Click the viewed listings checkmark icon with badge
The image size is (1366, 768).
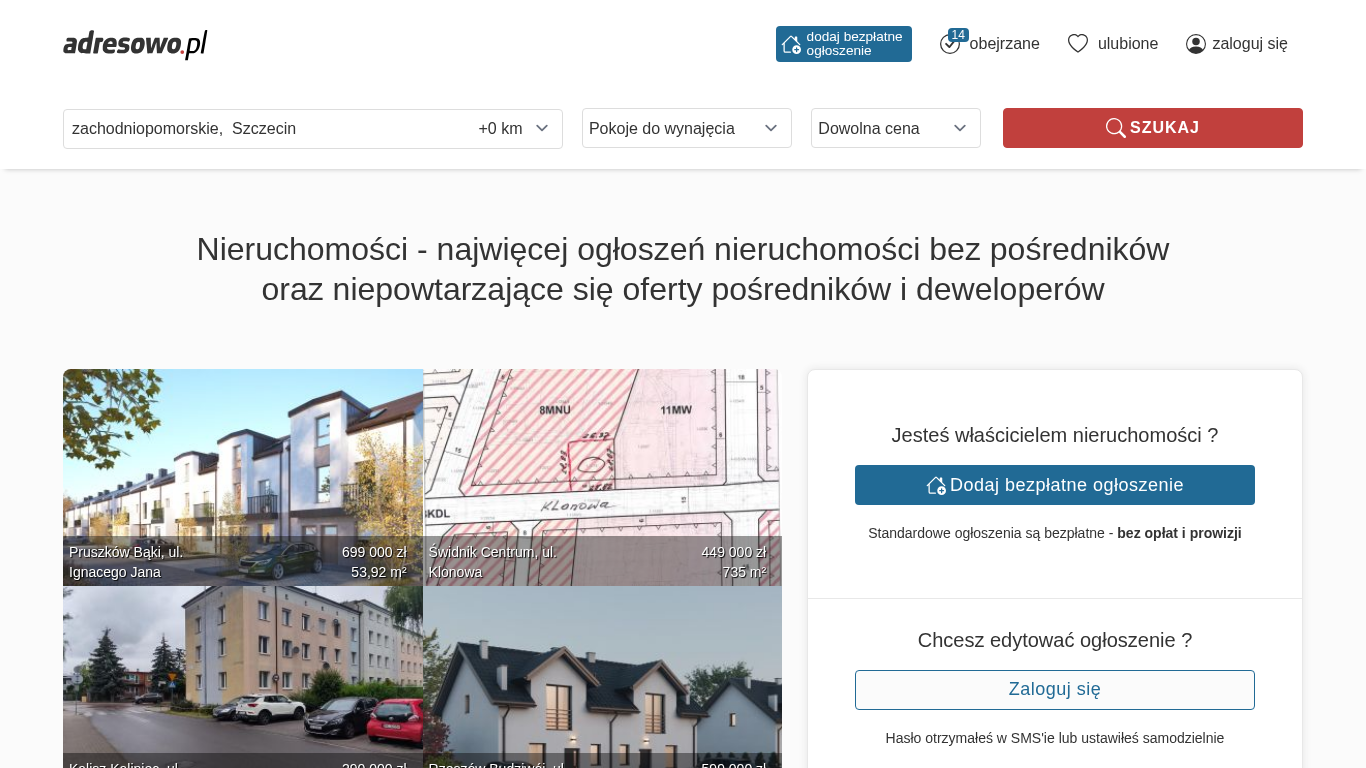coord(950,43)
